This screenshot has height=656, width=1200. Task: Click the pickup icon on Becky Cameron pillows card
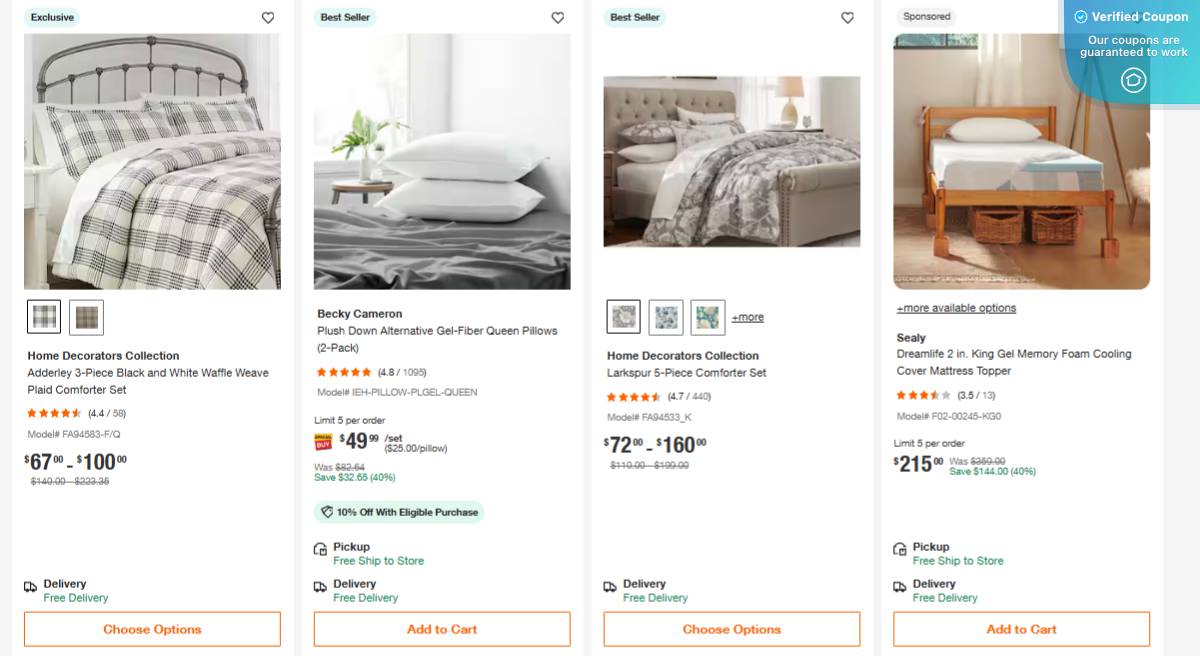(321, 548)
